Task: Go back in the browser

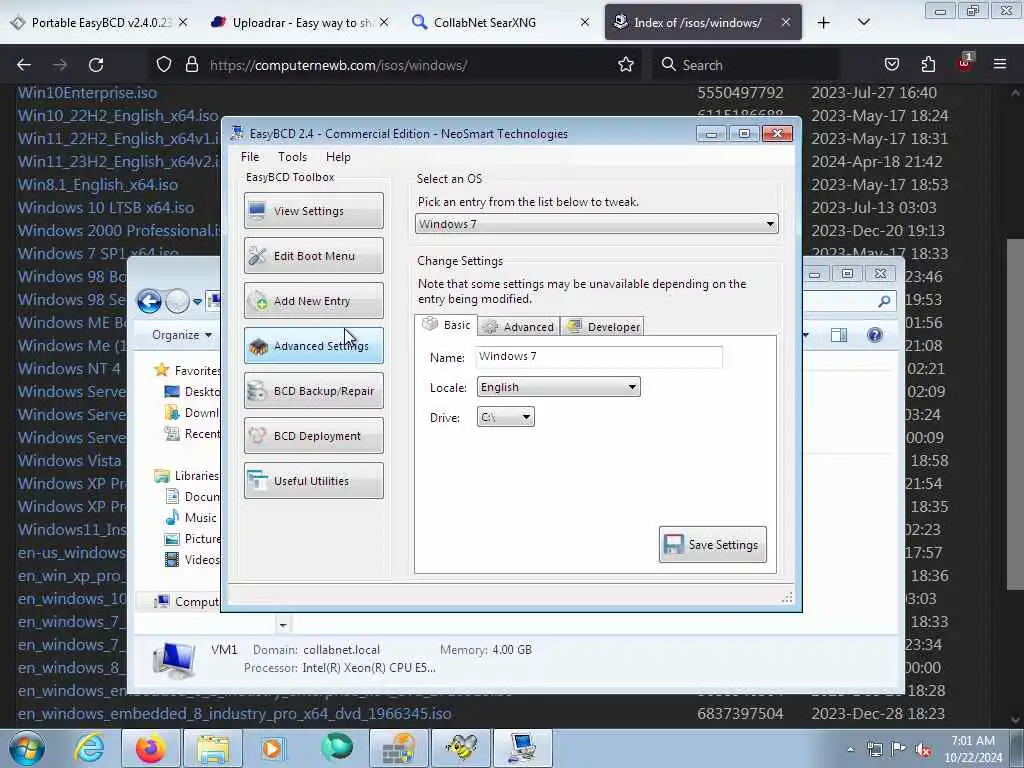Action: [24, 65]
